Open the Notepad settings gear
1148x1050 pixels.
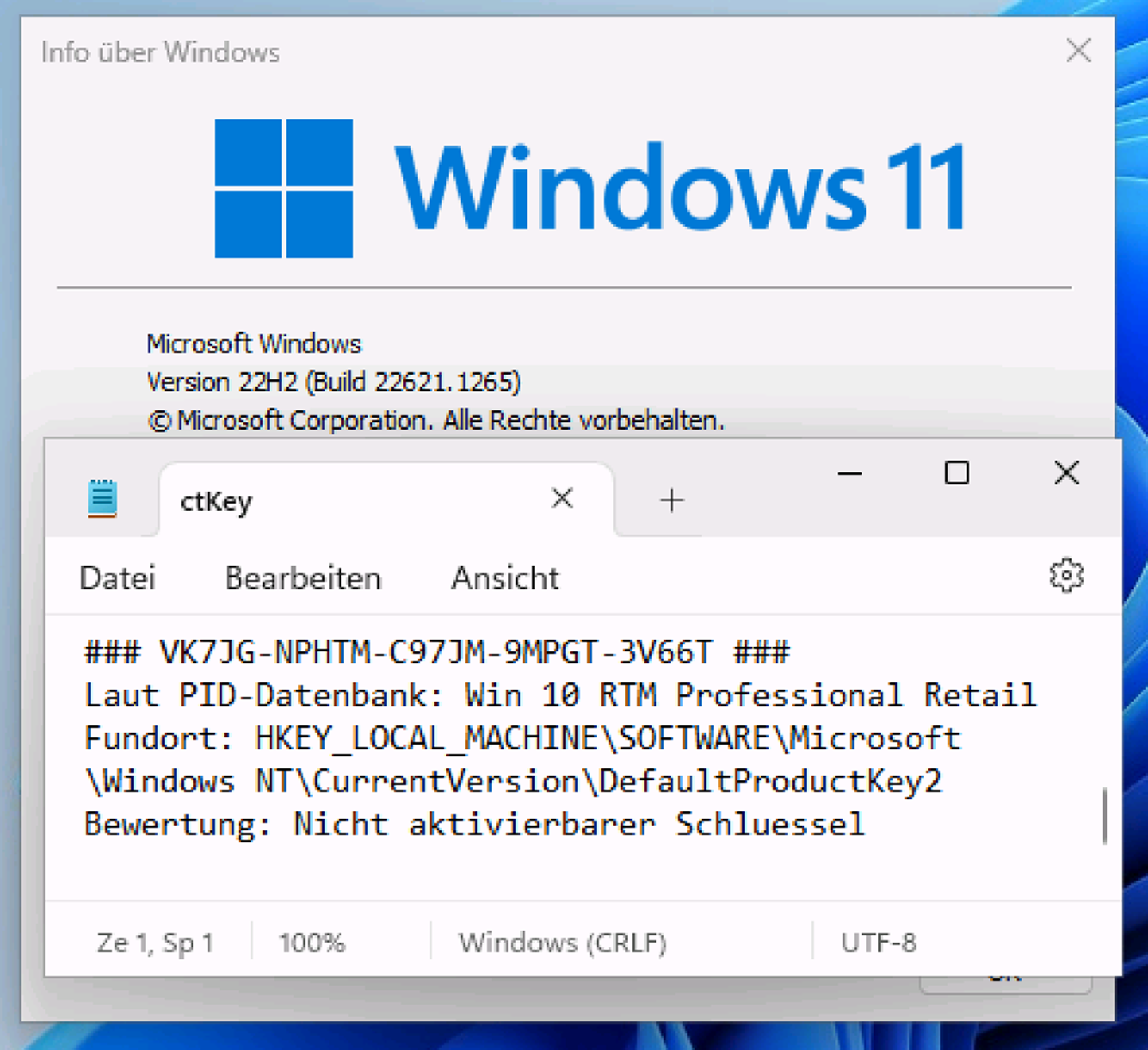point(1066,576)
